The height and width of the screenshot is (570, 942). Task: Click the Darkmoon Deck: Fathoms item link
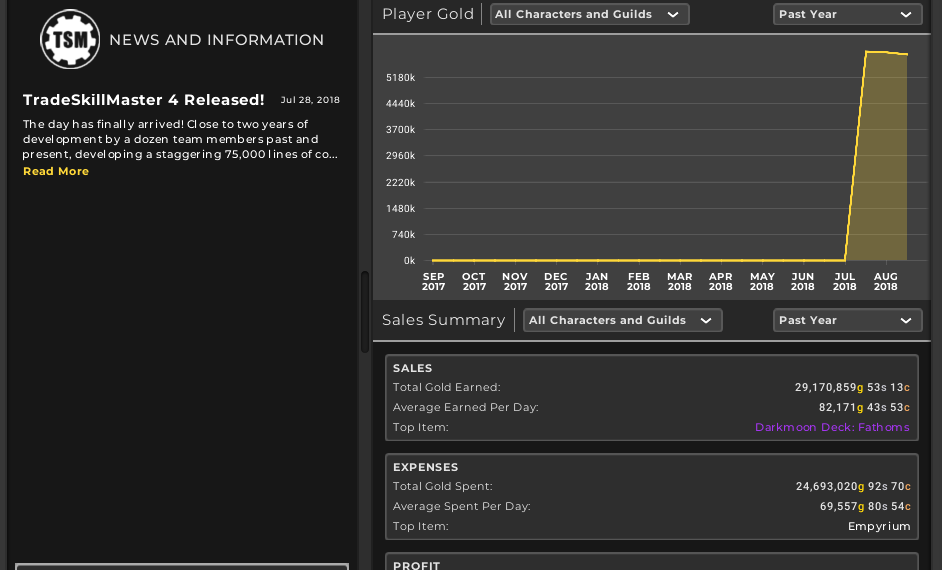(x=832, y=427)
